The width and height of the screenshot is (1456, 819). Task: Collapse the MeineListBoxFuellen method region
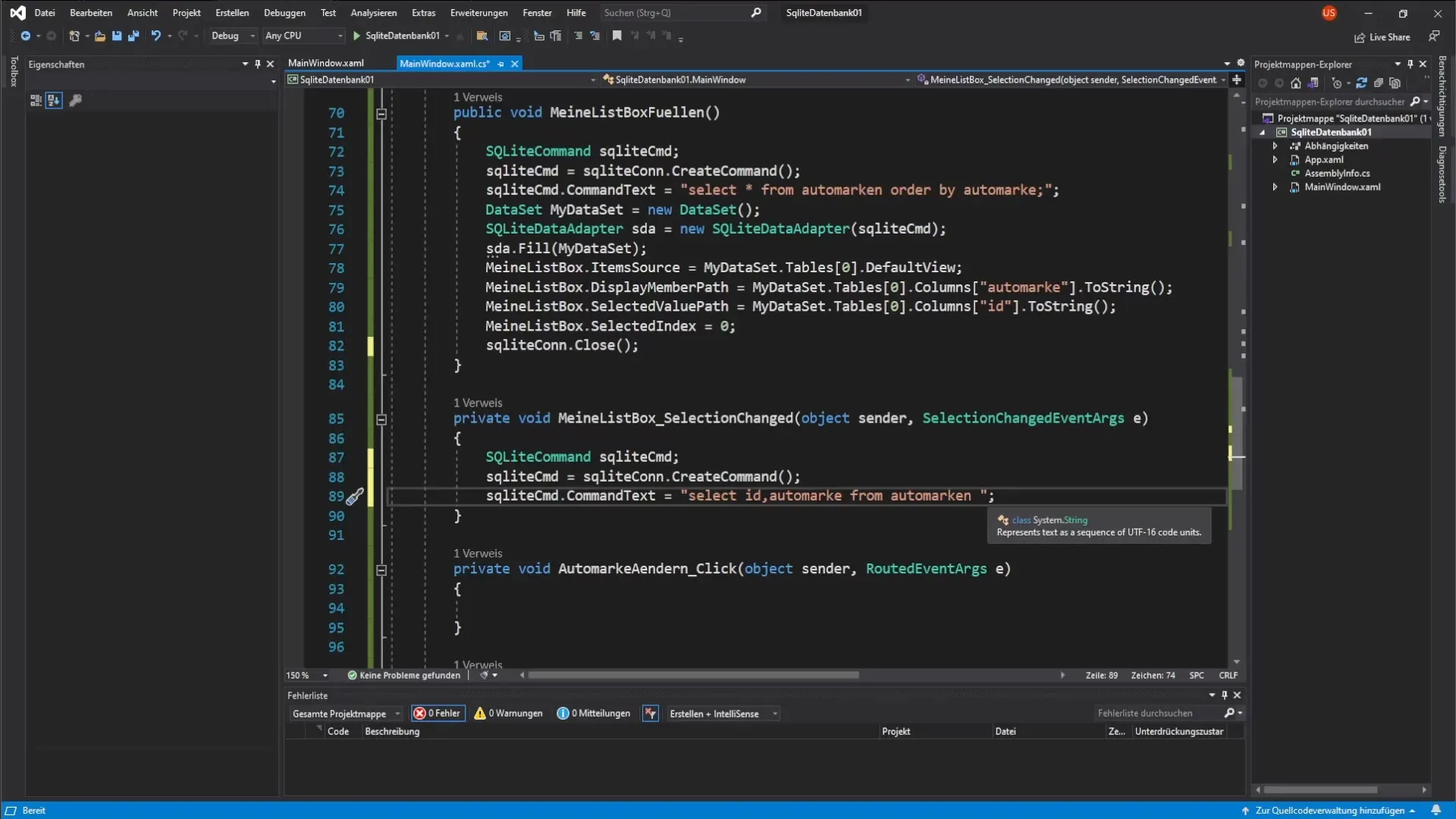pos(381,114)
